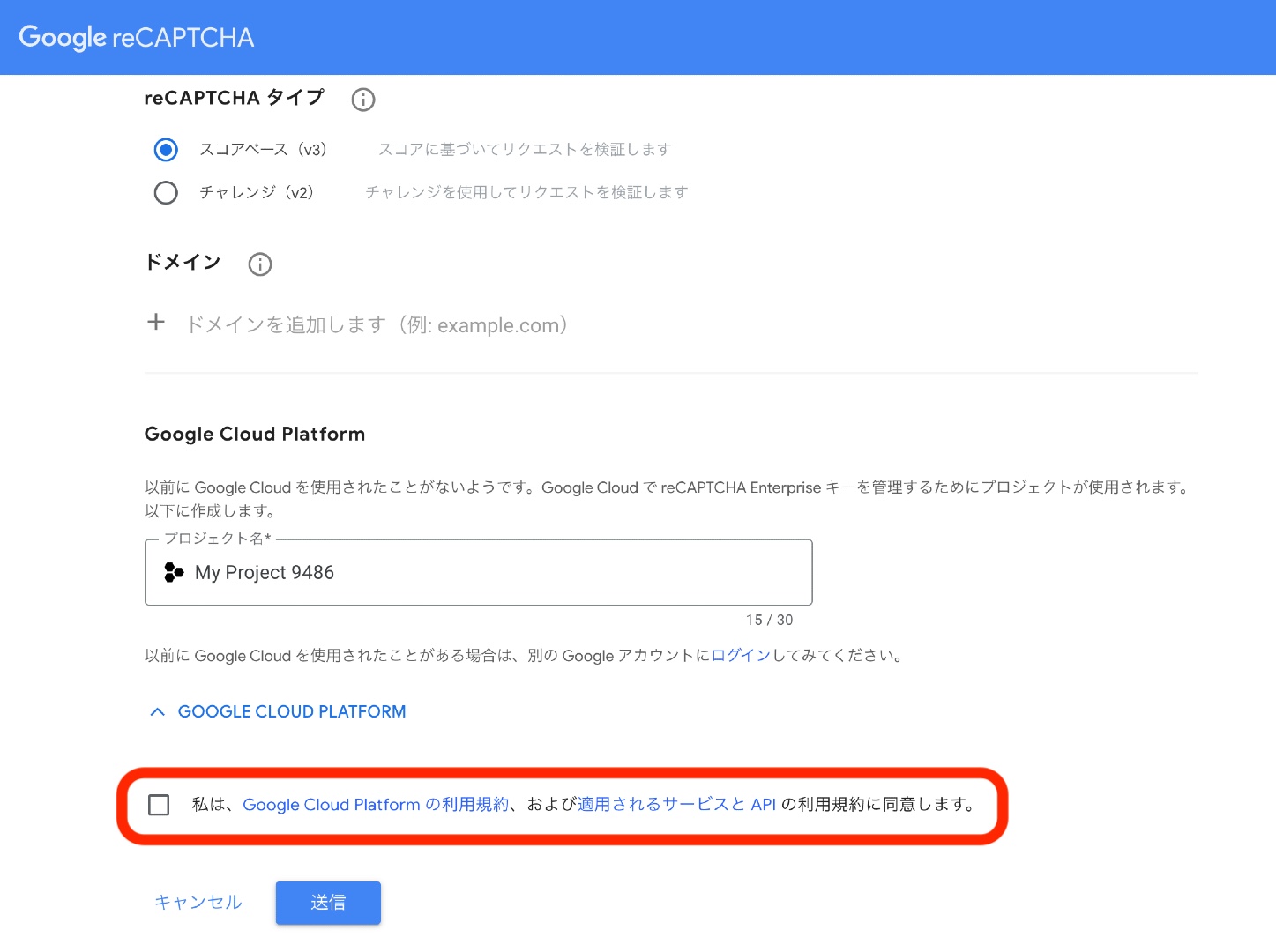Select チャレンジ (v2) radio button
Image resolution: width=1276 pixels, height=952 pixels.
point(166,192)
